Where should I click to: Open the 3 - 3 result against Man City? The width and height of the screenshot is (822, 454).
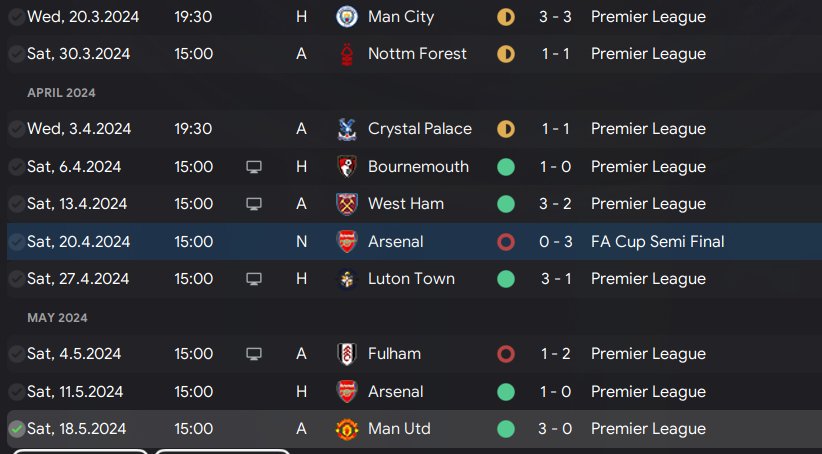point(555,17)
